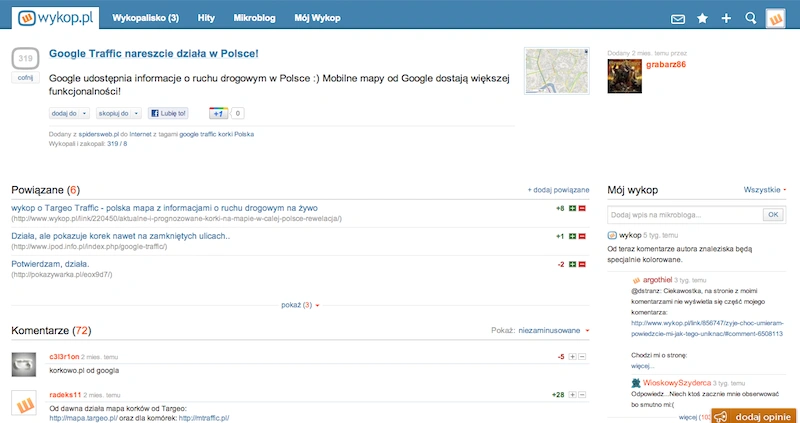Open WloskowySzyderca username link

point(677,383)
